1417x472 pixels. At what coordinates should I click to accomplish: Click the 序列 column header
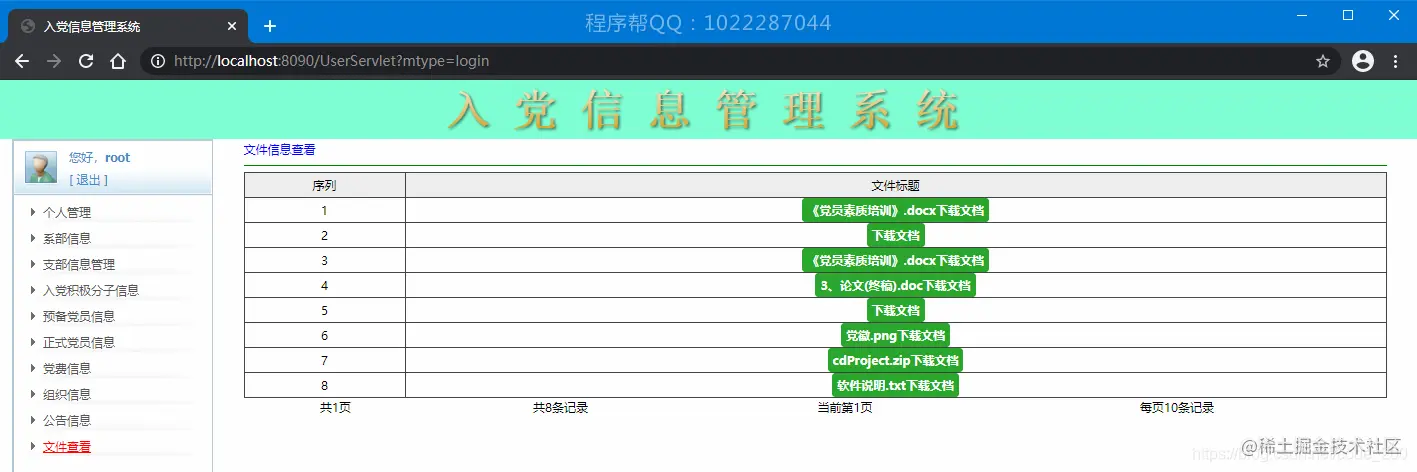pos(324,185)
